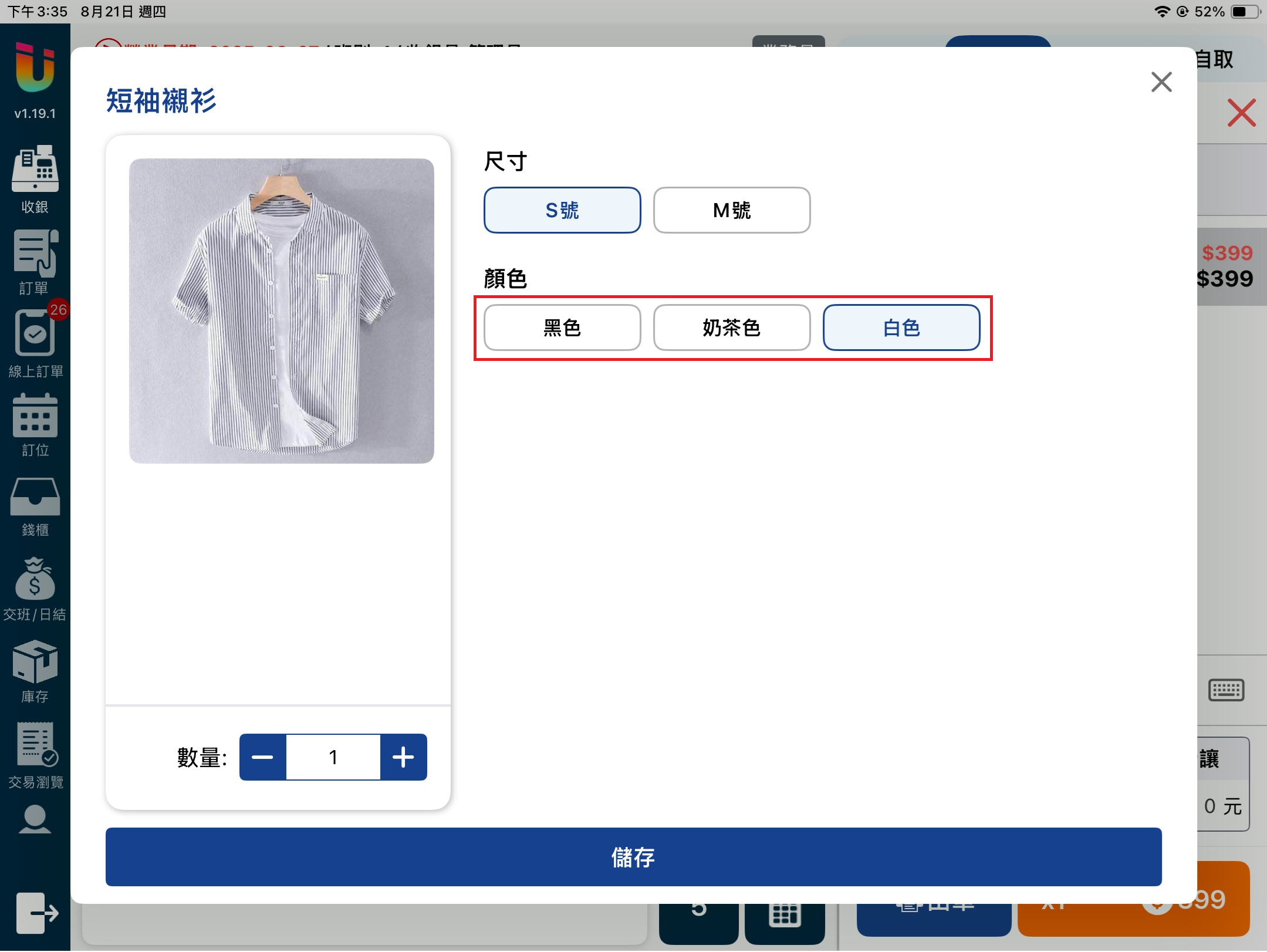Select size M號 option
Viewport: 1267px width, 952px height.
click(x=731, y=210)
